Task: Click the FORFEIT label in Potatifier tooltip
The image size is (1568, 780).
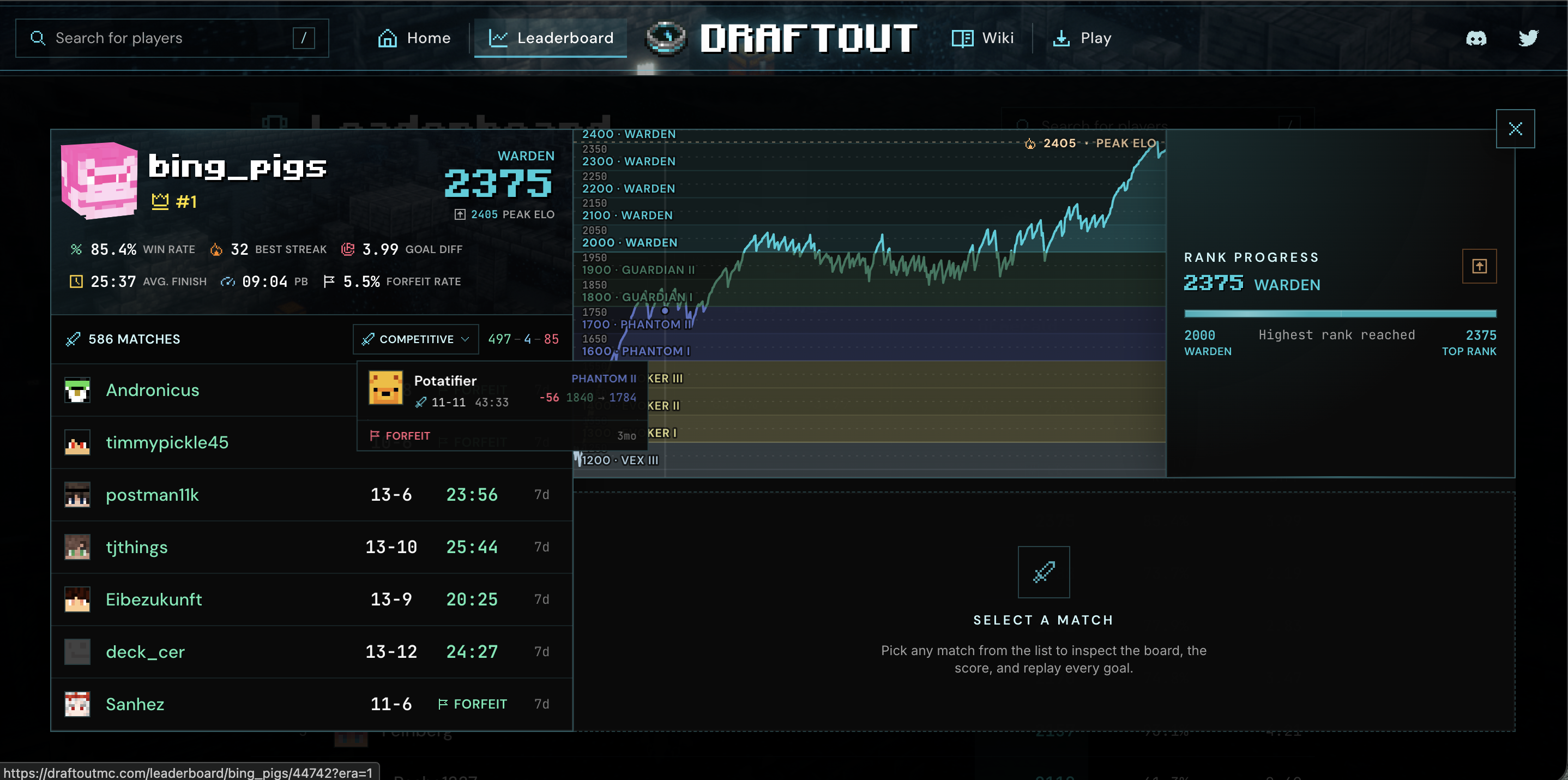Action: pyautogui.click(x=400, y=436)
